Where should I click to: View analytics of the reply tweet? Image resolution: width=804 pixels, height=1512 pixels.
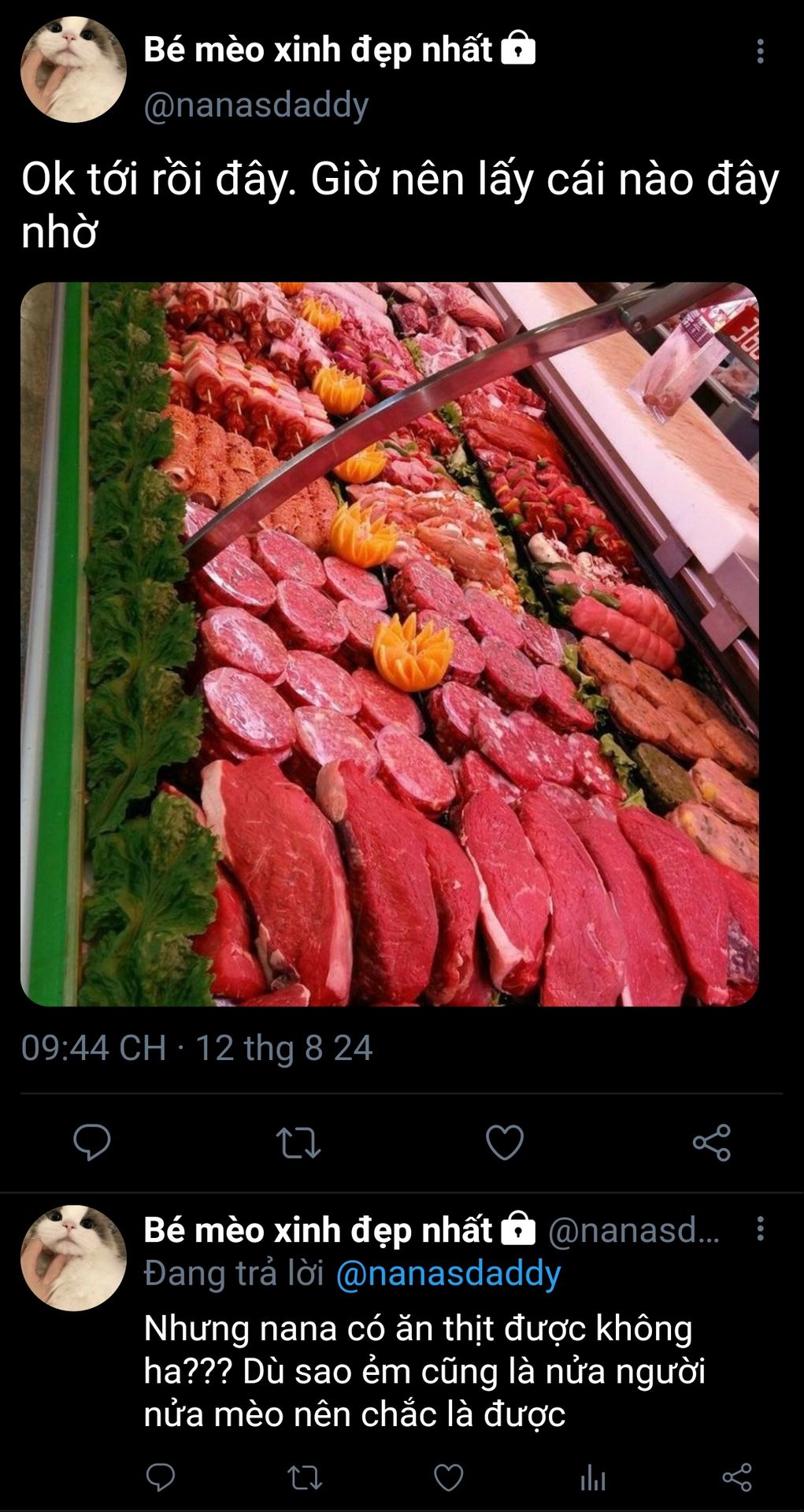point(593,1478)
